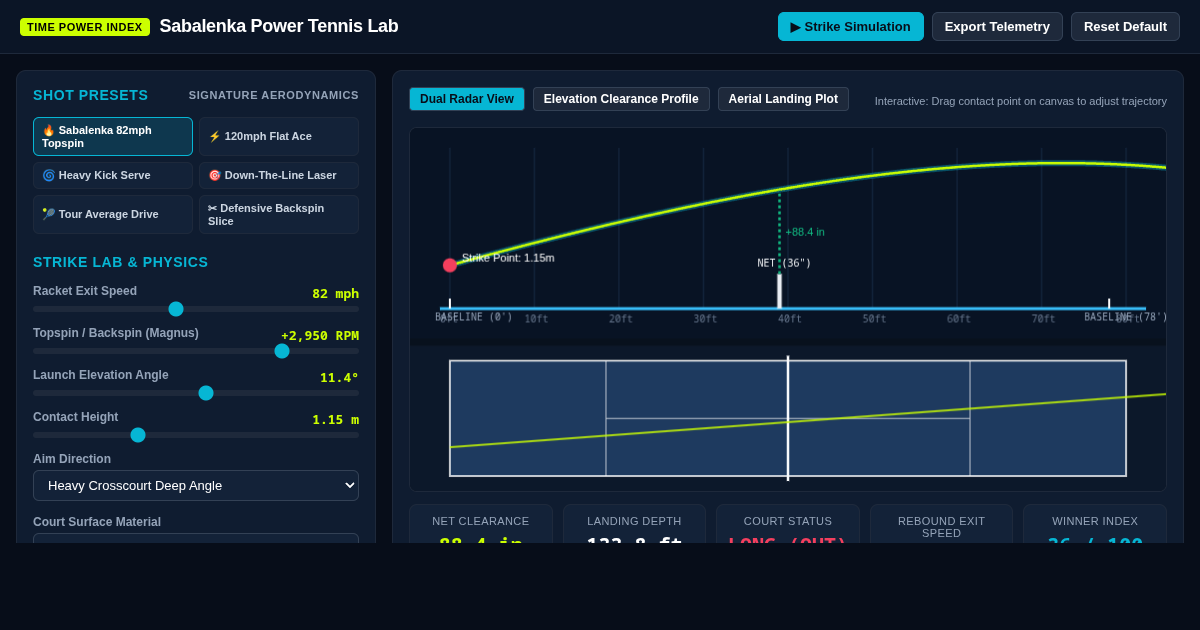
Task: Click the TIME POWER INDEX badge
Action: tap(85, 27)
